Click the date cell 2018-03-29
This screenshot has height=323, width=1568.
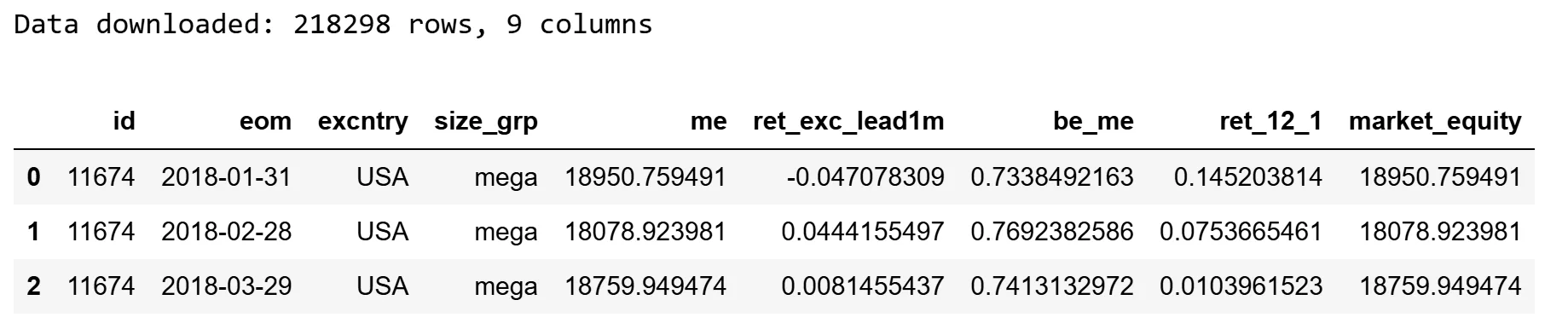[x=226, y=286]
